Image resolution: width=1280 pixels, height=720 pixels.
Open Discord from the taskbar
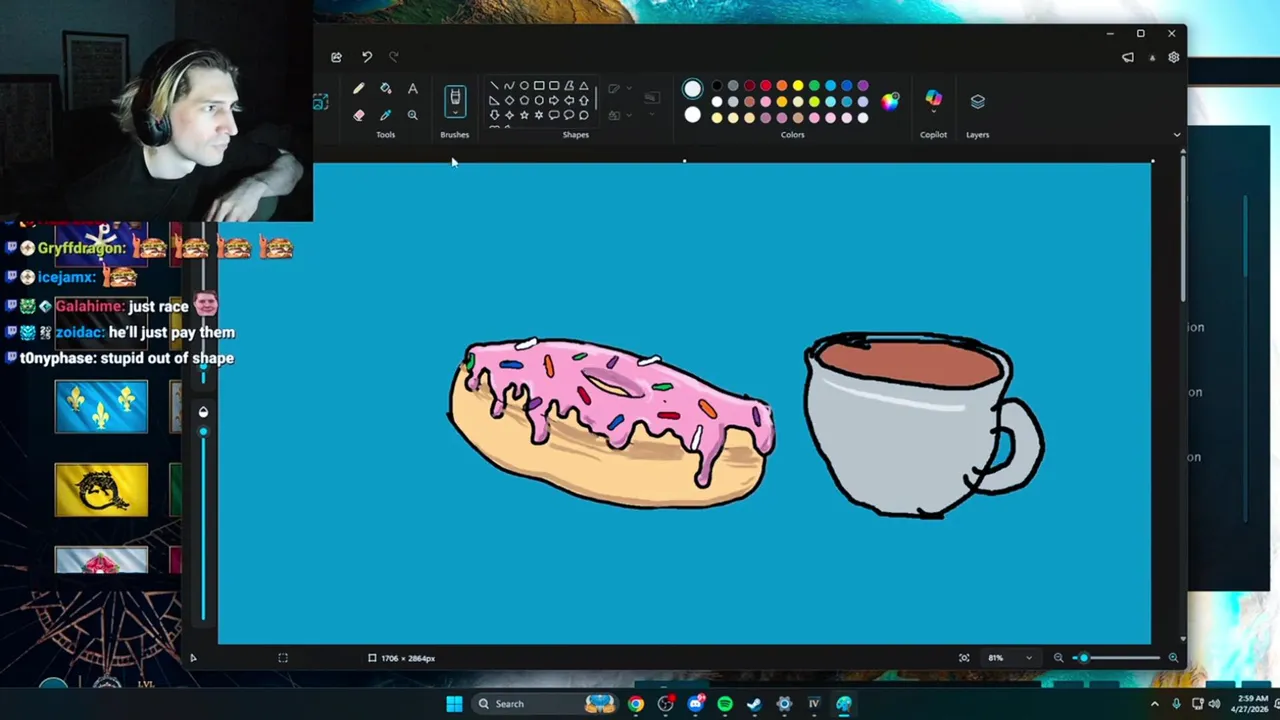point(696,704)
